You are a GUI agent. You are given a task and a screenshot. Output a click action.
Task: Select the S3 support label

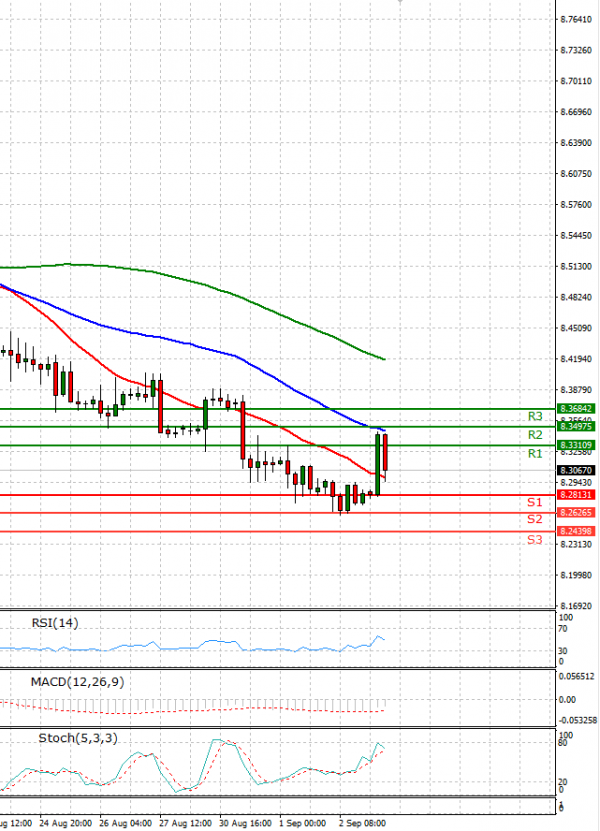[x=535, y=540]
